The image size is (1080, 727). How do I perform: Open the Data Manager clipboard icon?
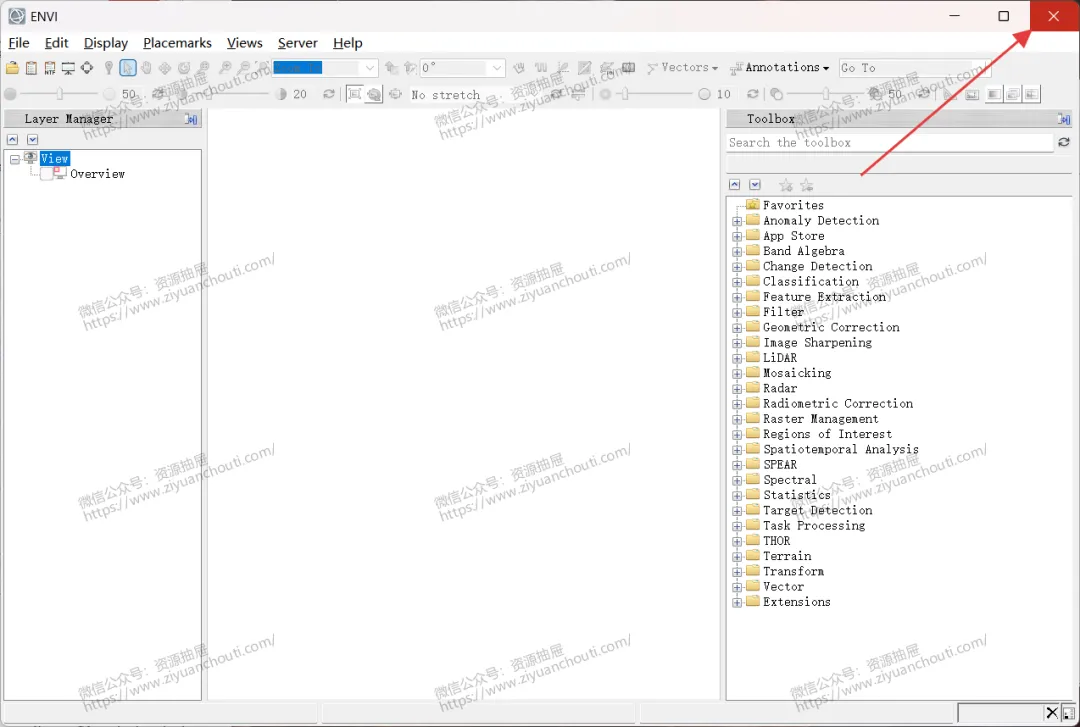(31, 68)
